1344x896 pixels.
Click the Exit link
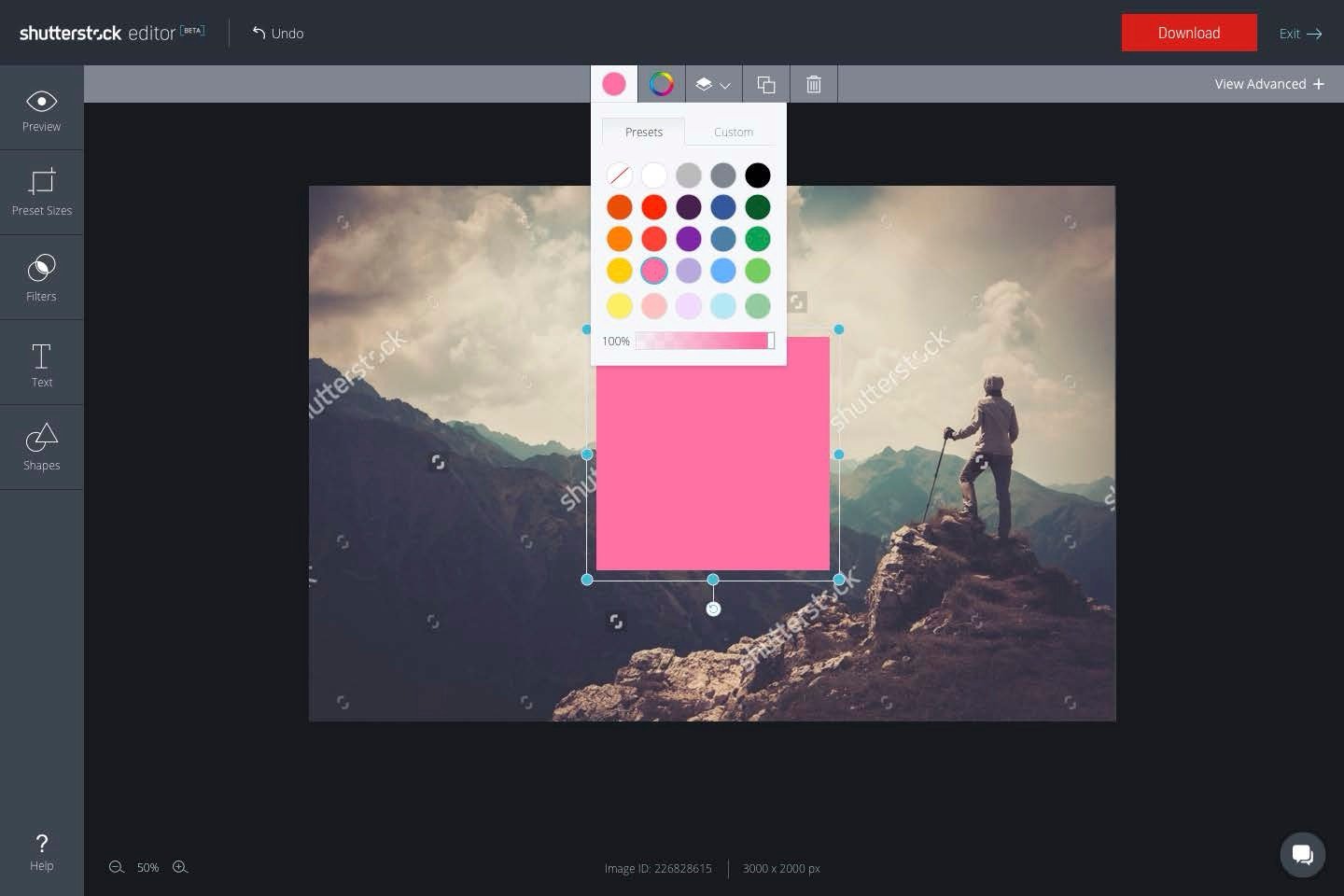[1300, 34]
